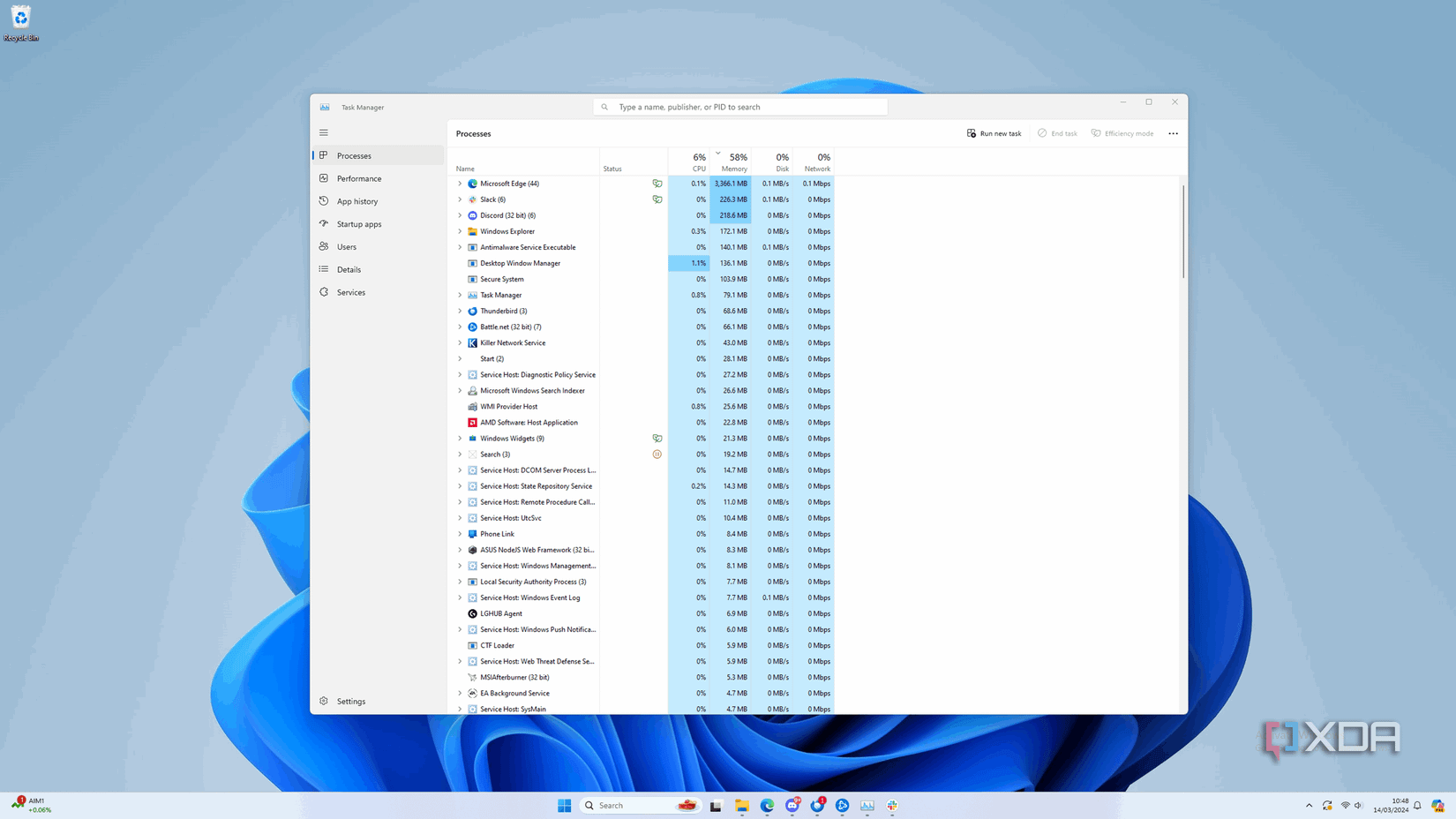Click the Run new task button
The height and width of the screenshot is (819, 1456).
coord(994,133)
